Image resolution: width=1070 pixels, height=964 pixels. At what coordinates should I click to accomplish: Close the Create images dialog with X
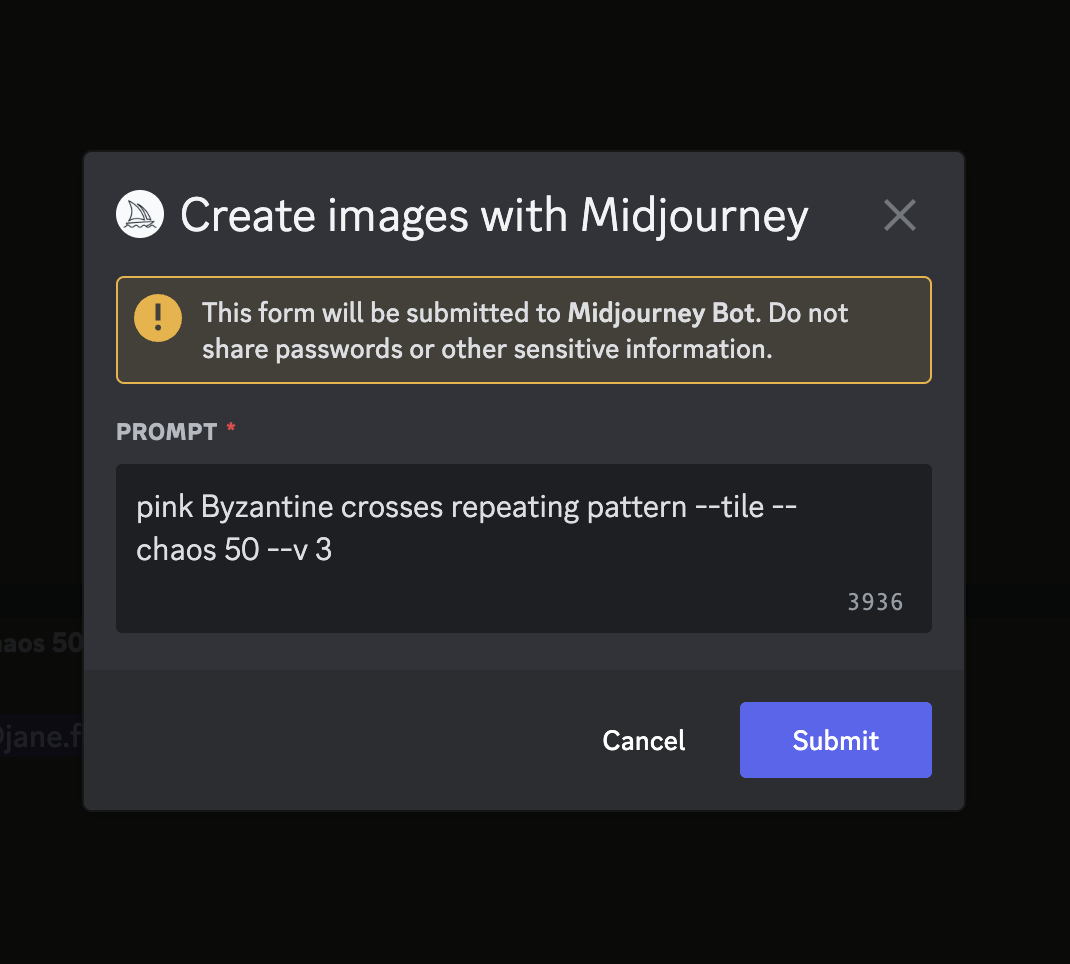tap(899, 215)
